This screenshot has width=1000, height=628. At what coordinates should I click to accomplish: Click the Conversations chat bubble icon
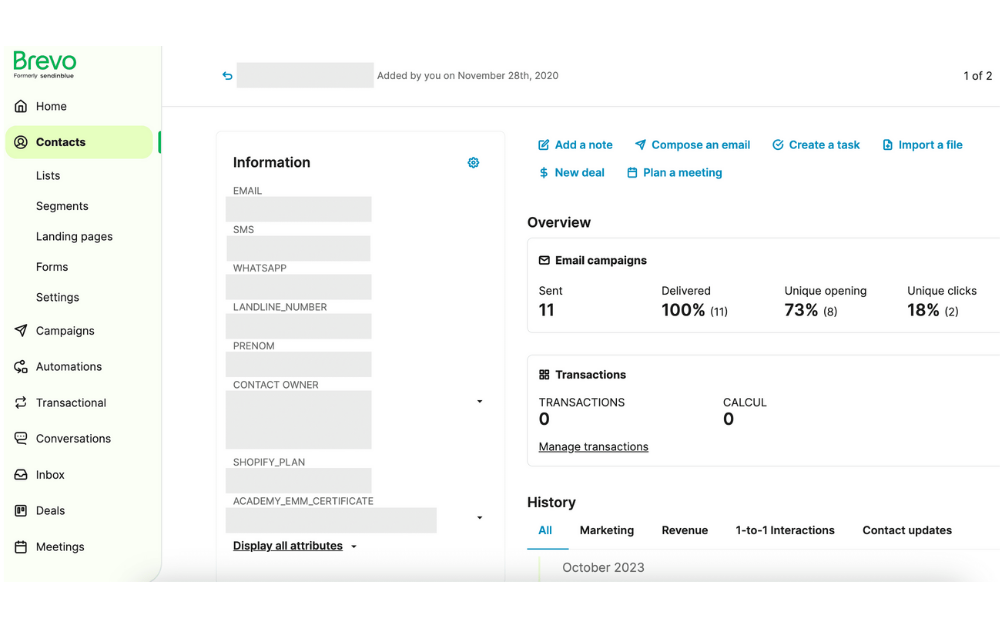point(21,438)
